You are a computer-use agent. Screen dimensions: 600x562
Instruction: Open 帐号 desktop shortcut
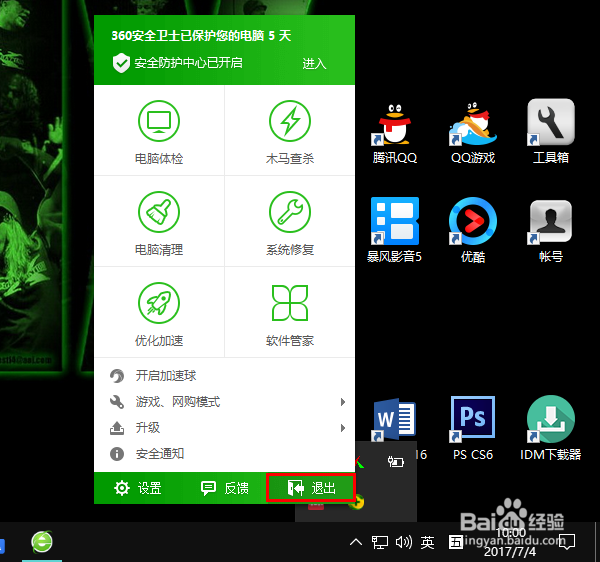point(551,231)
